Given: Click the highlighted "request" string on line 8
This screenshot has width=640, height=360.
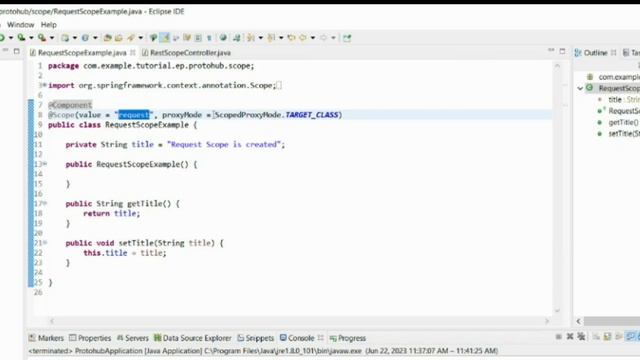Looking at the screenshot, I should [134, 115].
